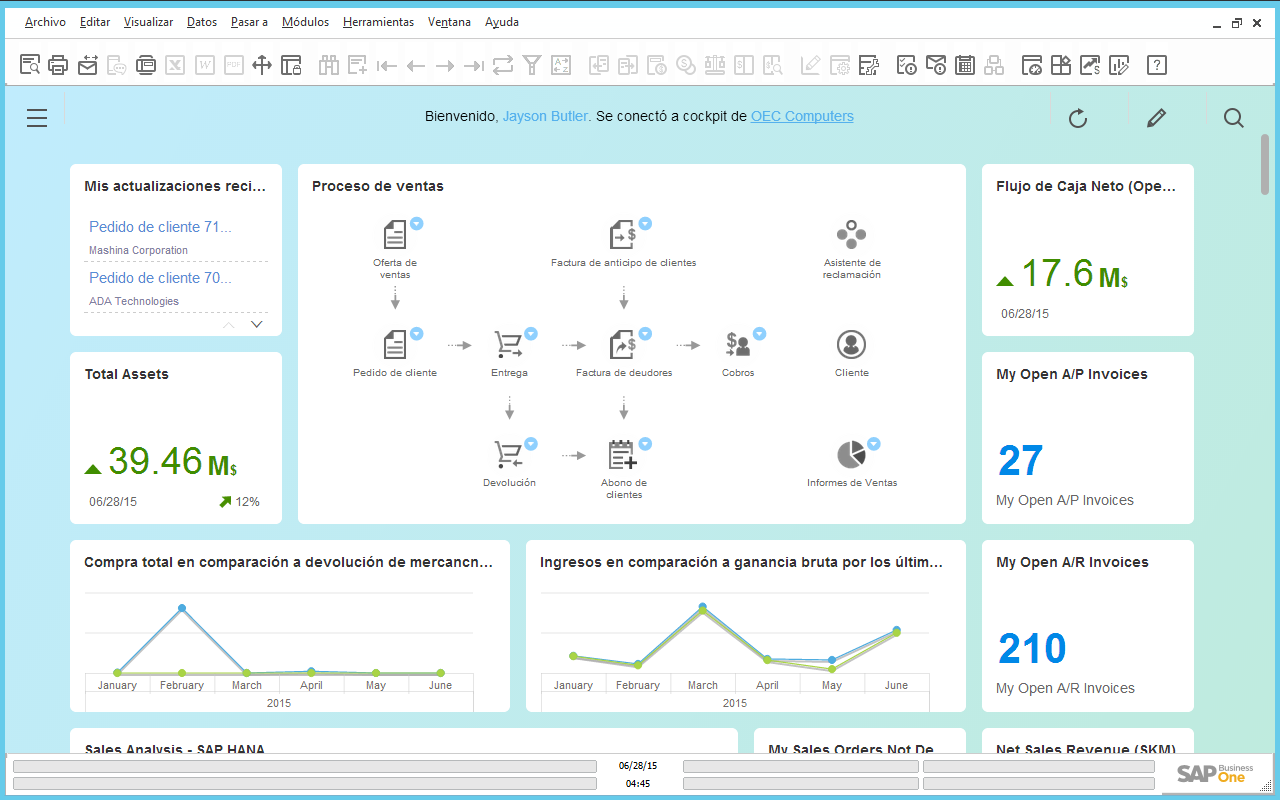Click Mashina Corporation text
1280x800 pixels.
(138, 250)
